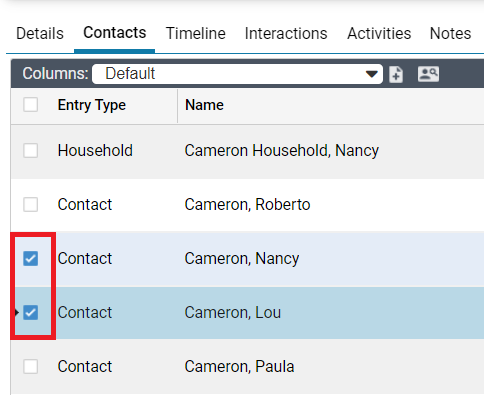The image size is (484, 406).
Task: Check the Cameron Household, Nancy row
Action: point(30,150)
